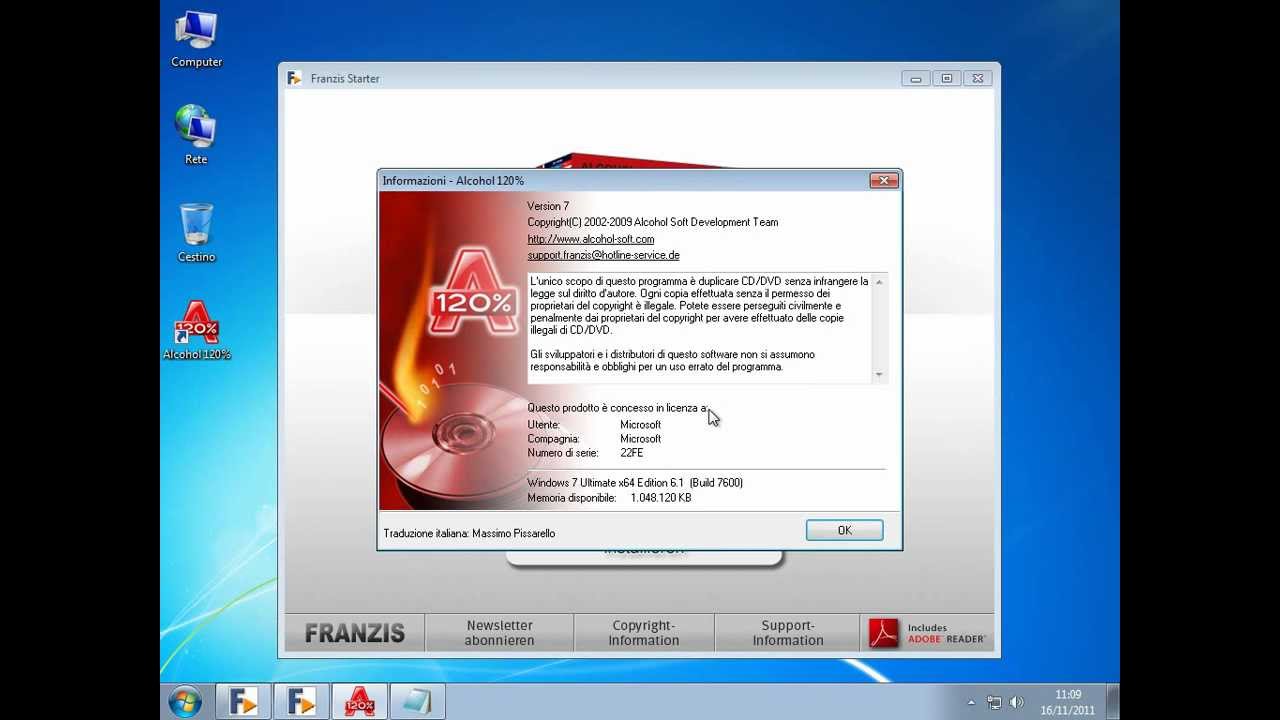
Task: Open Support-Information in Franzis Starter
Action: 788,633
